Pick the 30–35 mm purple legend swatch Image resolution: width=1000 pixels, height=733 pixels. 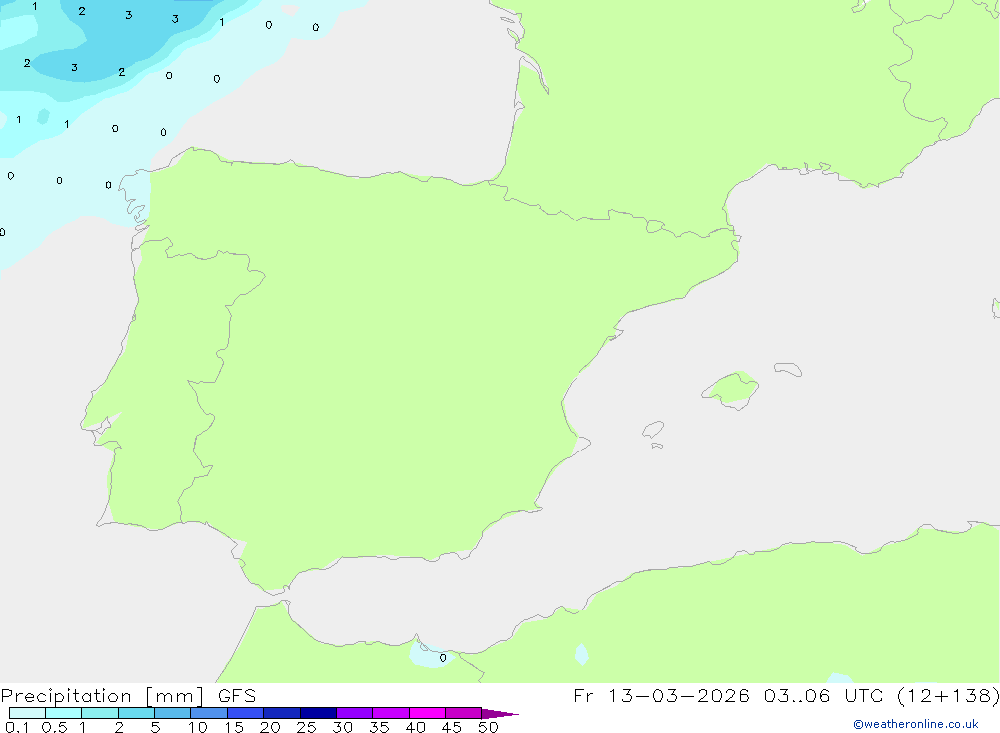355,713
